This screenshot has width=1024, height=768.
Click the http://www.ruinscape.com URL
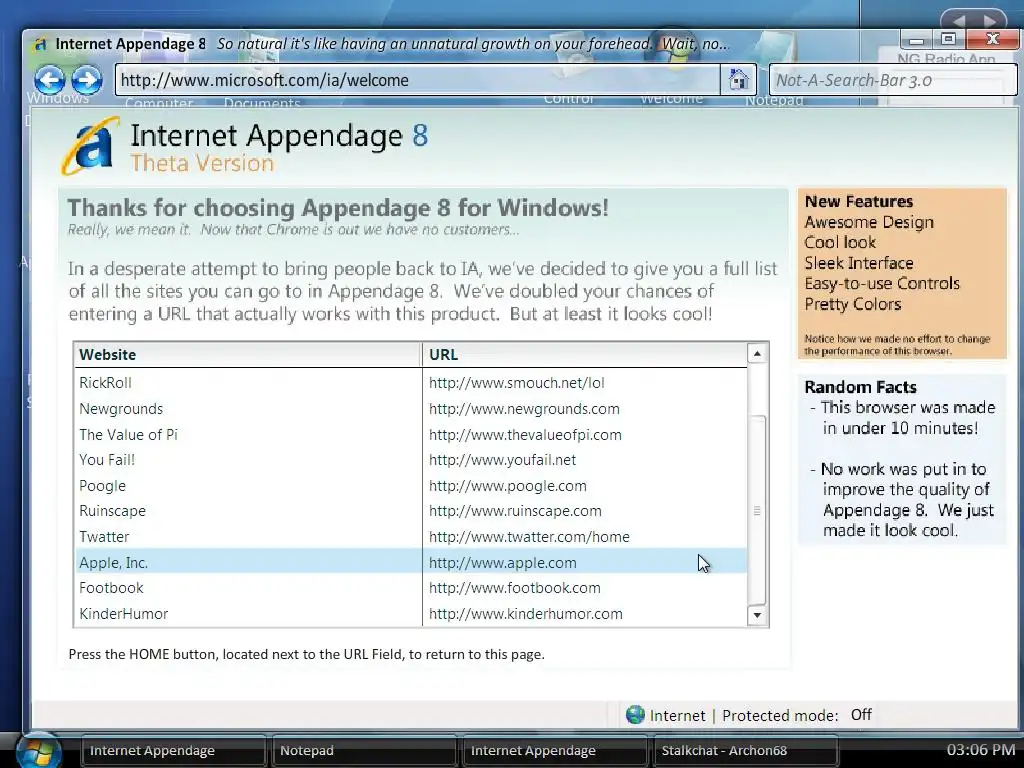(515, 511)
